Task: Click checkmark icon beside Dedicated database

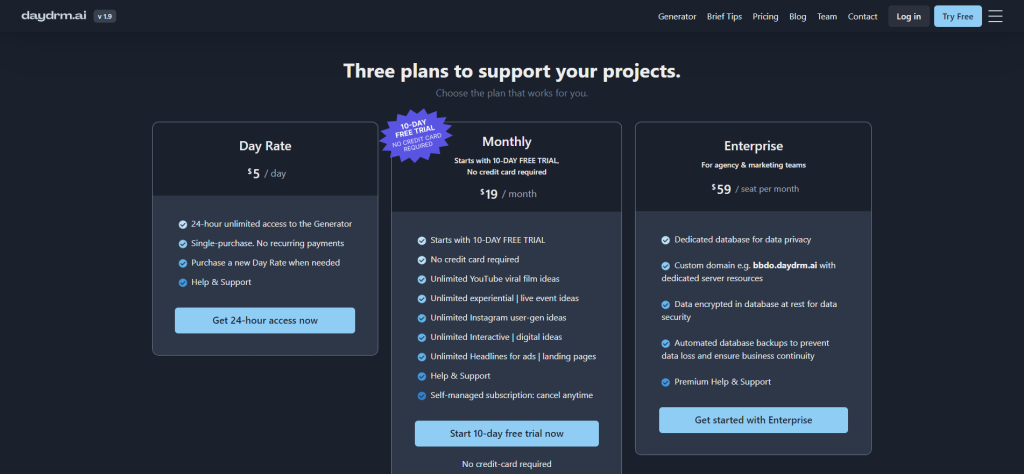Action: coord(666,240)
